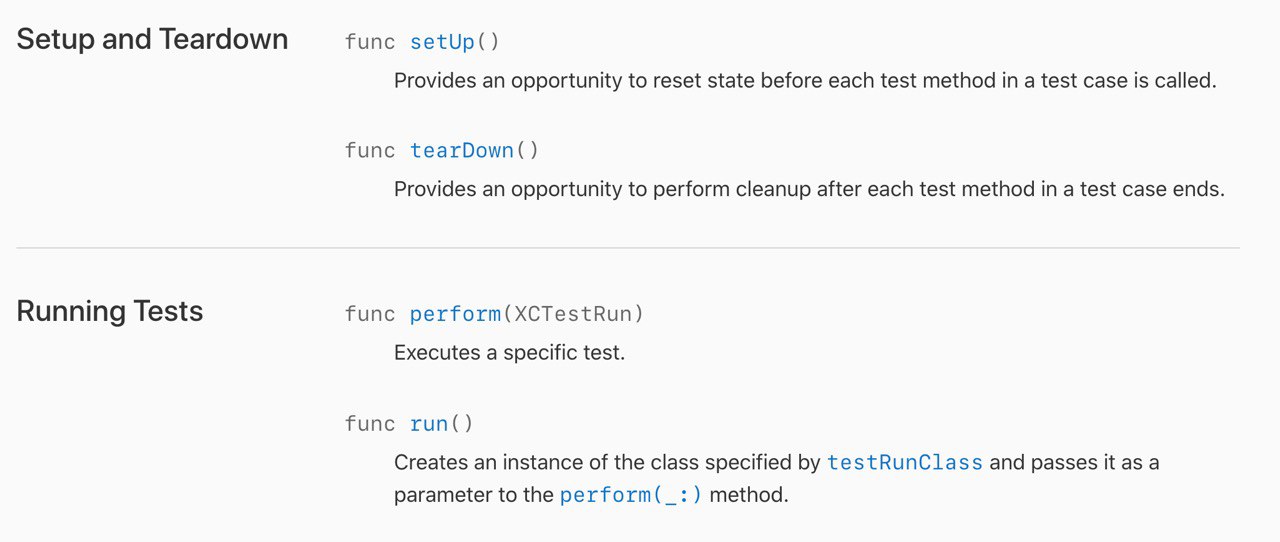
Task: Click the Setup and Teardown heading
Action: coord(152,40)
